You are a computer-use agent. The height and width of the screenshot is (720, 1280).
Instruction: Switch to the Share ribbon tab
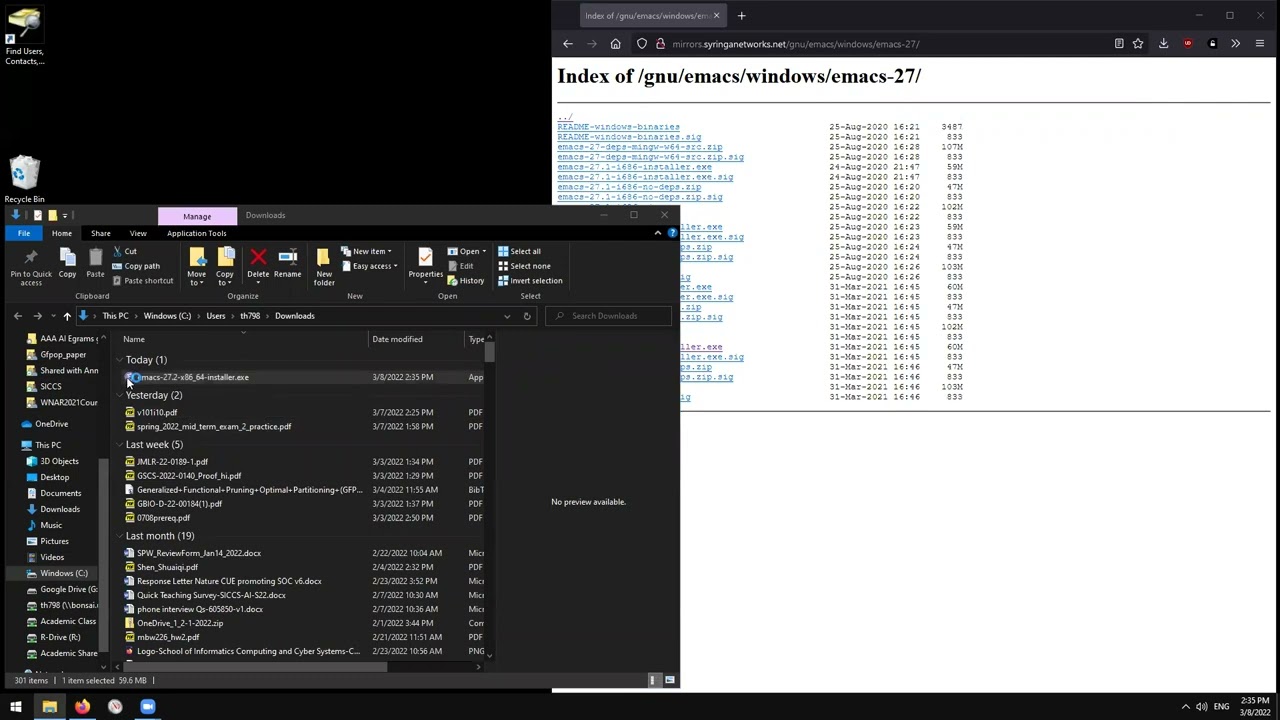tap(101, 233)
